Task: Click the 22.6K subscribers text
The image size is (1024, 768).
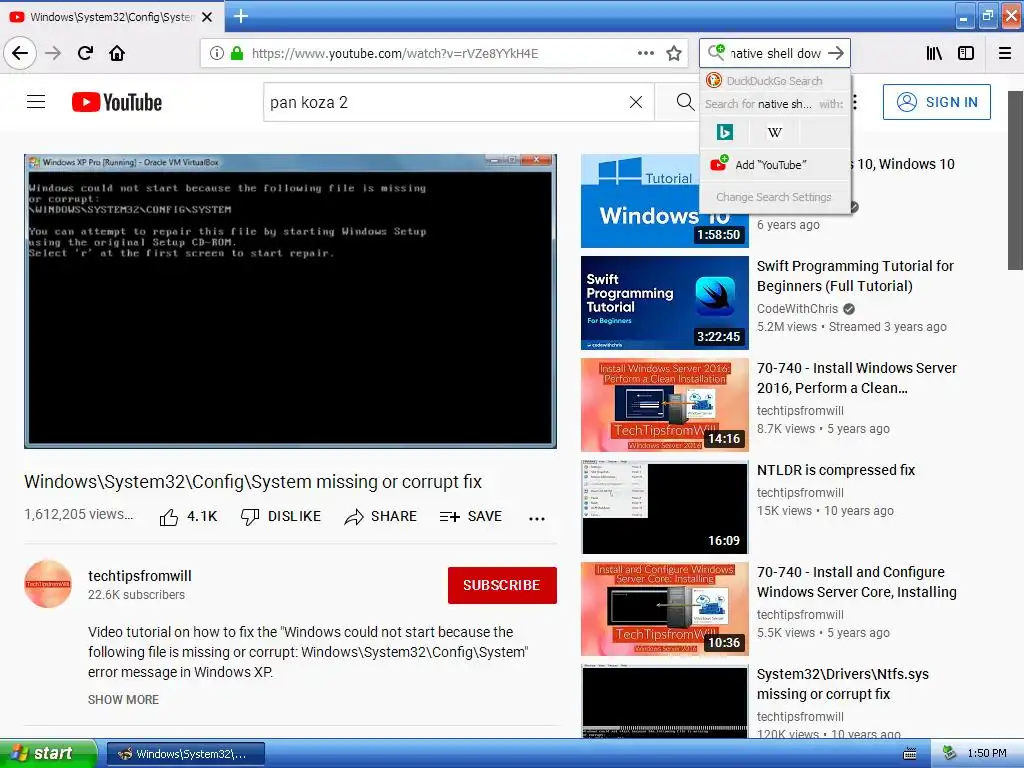Action: pos(136,595)
